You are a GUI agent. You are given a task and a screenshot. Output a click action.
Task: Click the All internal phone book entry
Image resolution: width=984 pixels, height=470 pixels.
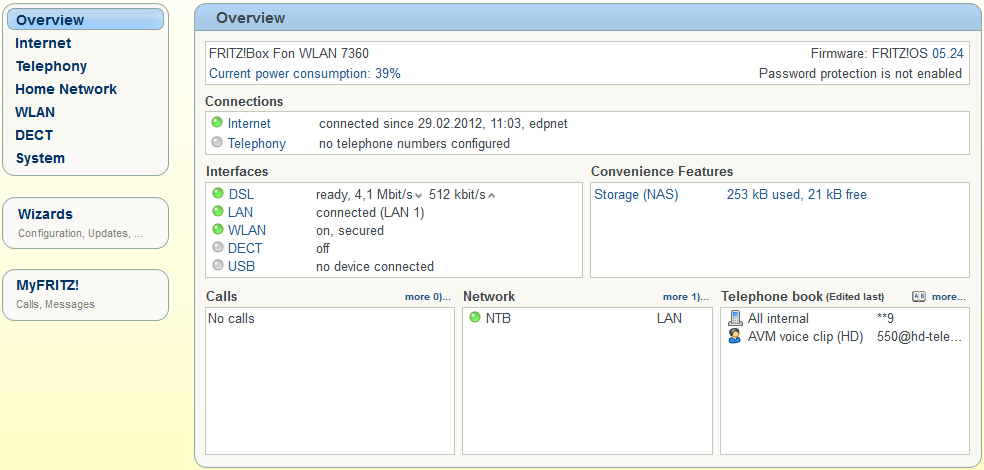click(x=778, y=318)
